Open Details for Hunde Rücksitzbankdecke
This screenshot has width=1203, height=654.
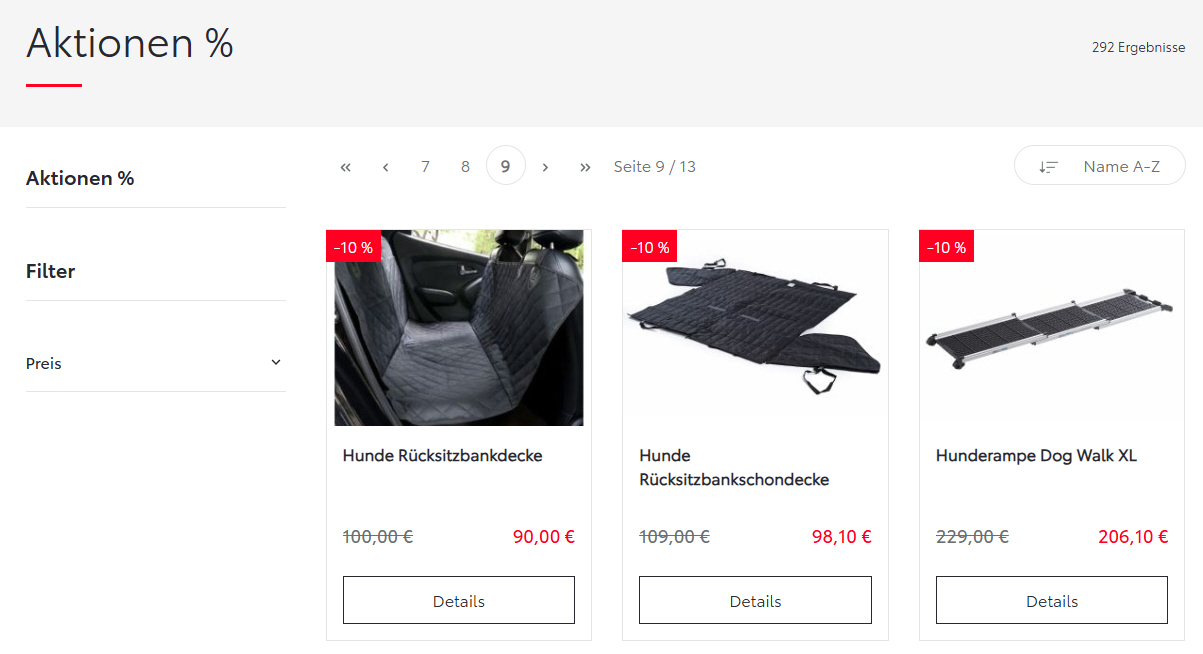459,600
